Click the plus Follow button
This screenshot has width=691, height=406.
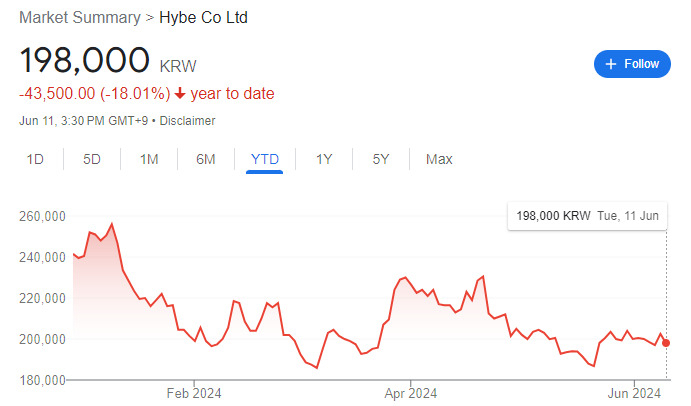click(632, 64)
